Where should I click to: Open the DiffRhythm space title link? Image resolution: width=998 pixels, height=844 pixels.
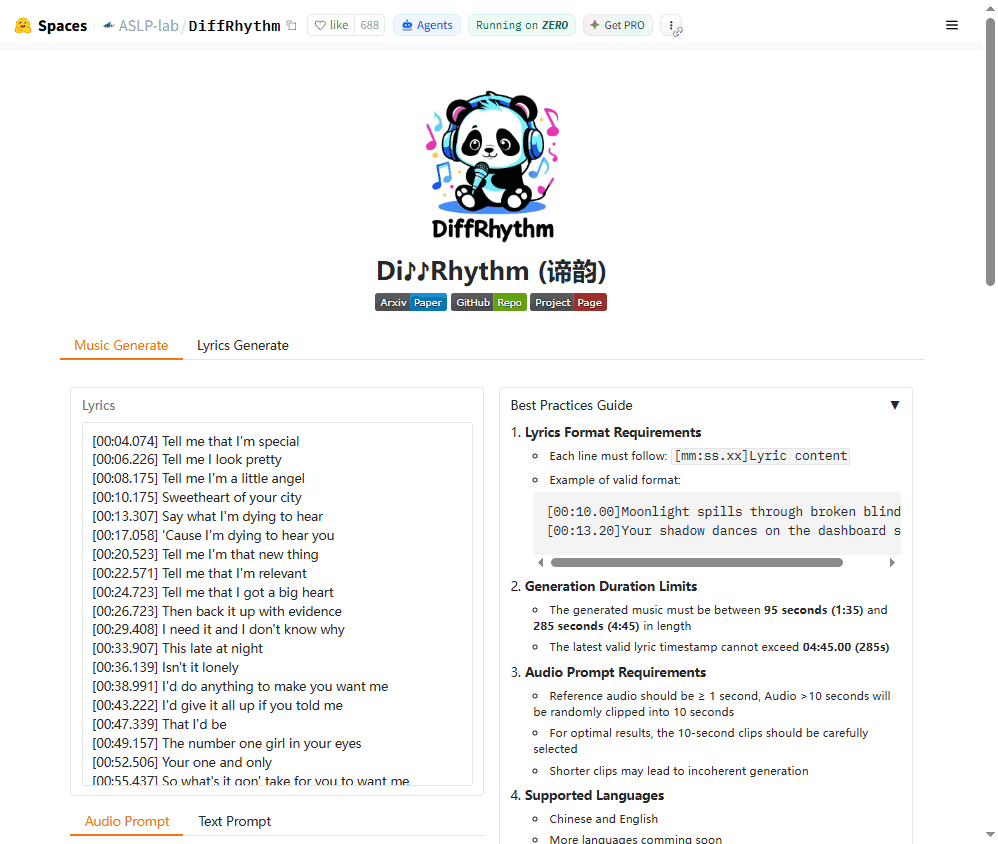pos(234,25)
